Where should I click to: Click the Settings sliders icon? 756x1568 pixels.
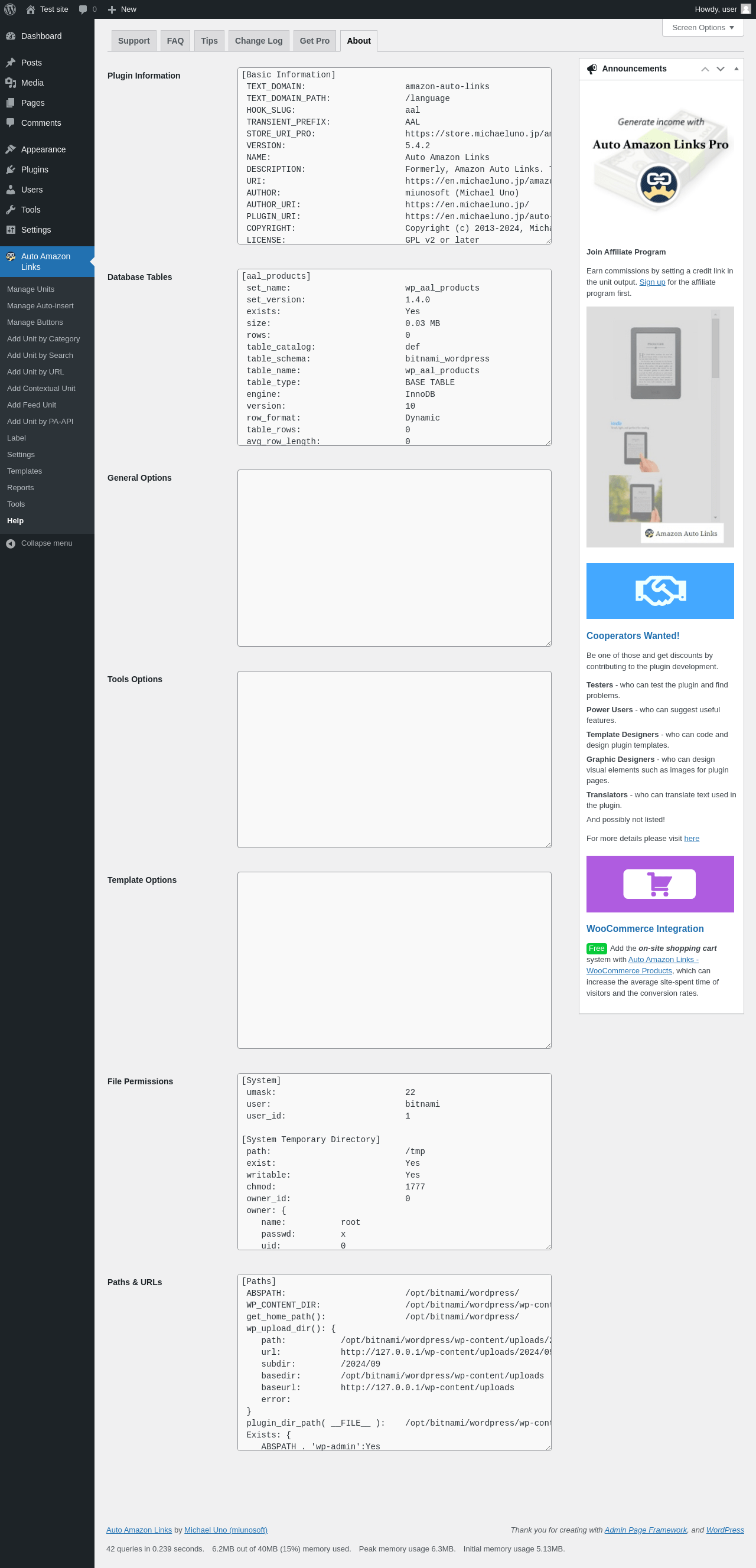tap(11, 230)
